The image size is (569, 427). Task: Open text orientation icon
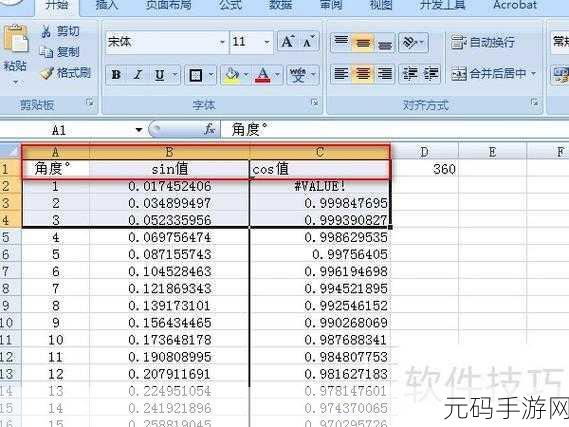point(409,42)
